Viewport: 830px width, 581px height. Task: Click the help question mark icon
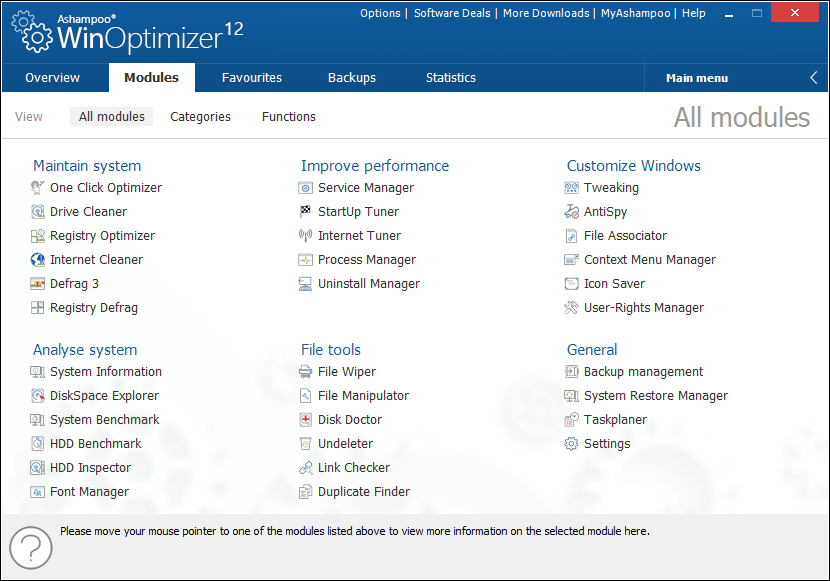[x=31, y=548]
